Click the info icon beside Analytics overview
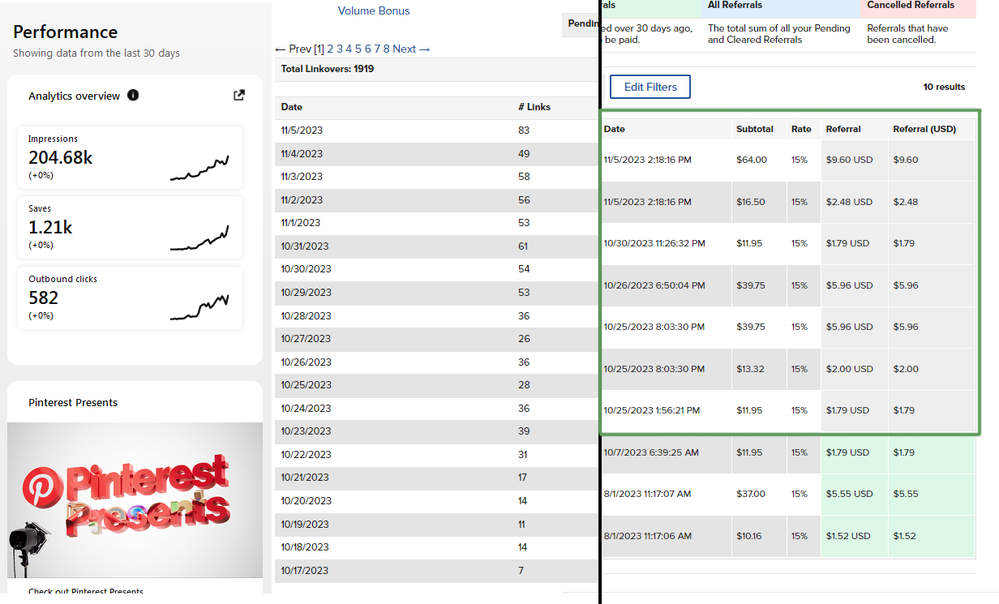This screenshot has height=604, width=999. pyautogui.click(x=133, y=96)
